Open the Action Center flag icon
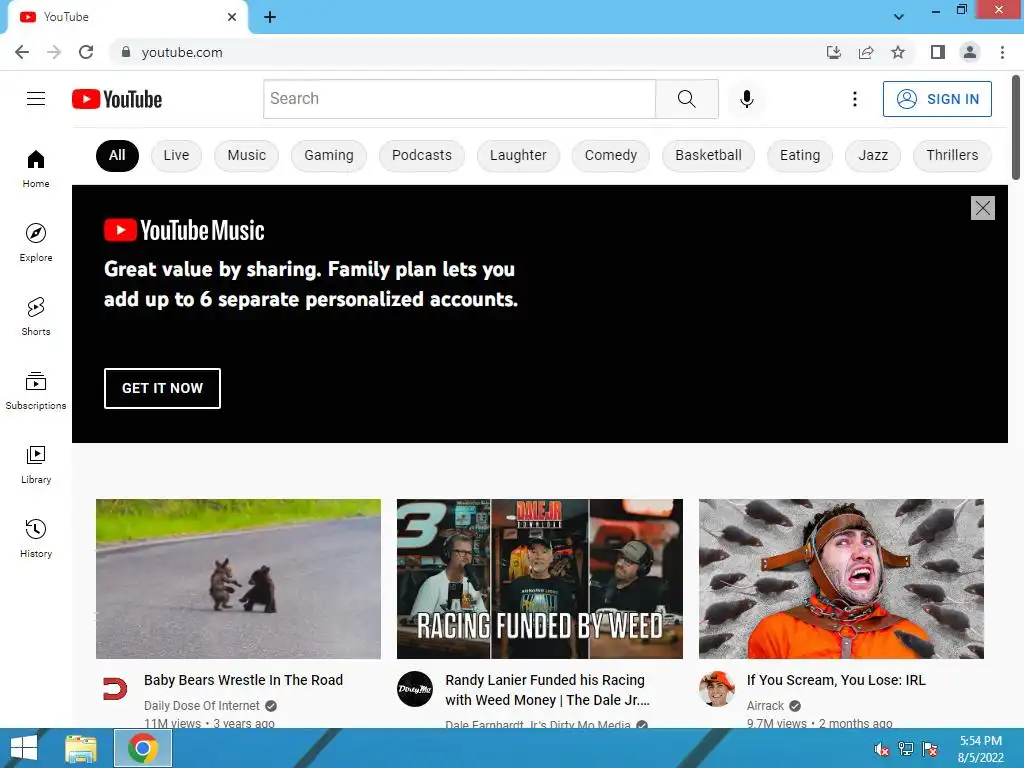The height and width of the screenshot is (768, 1024). 930,749
